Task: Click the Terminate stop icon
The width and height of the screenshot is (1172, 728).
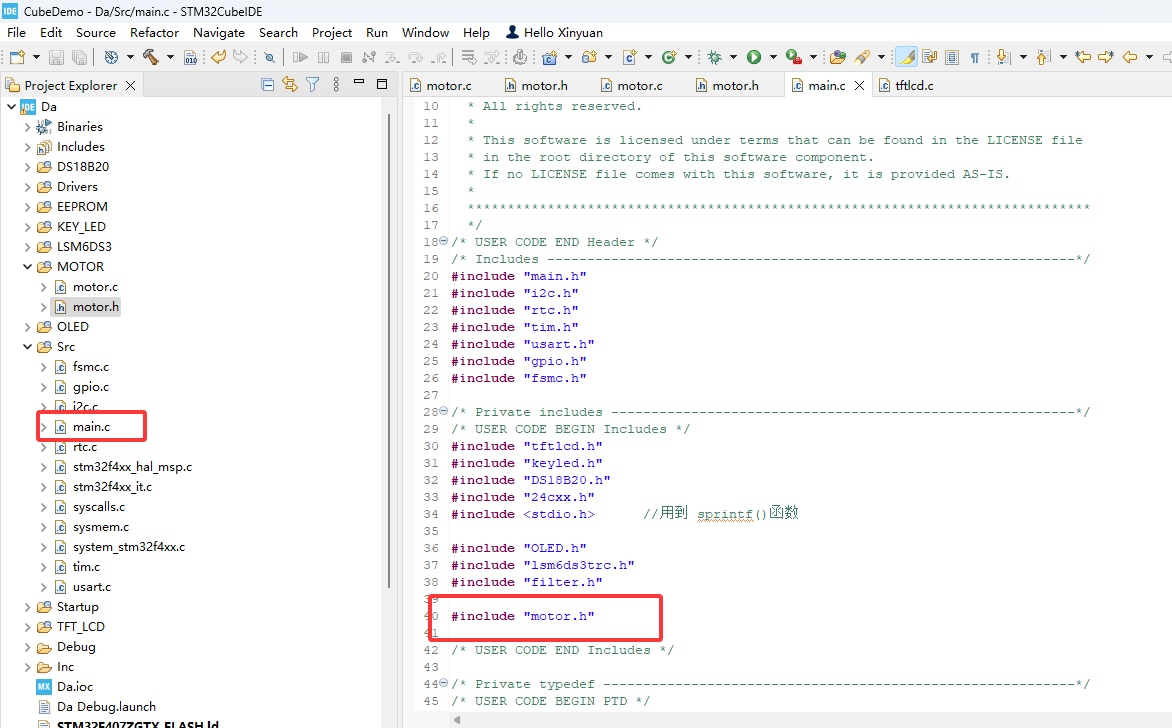Action: click(346, 57)
